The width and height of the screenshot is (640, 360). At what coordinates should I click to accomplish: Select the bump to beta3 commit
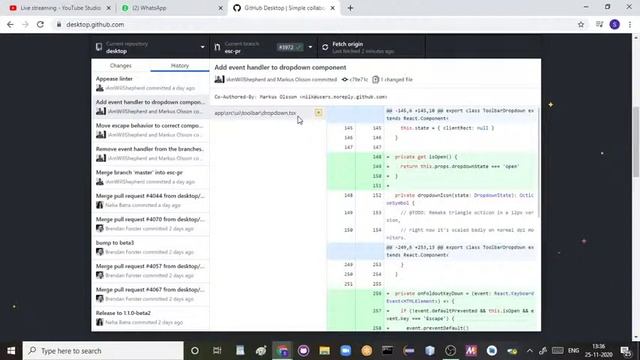pyautogui.click(x=151, y=247)
